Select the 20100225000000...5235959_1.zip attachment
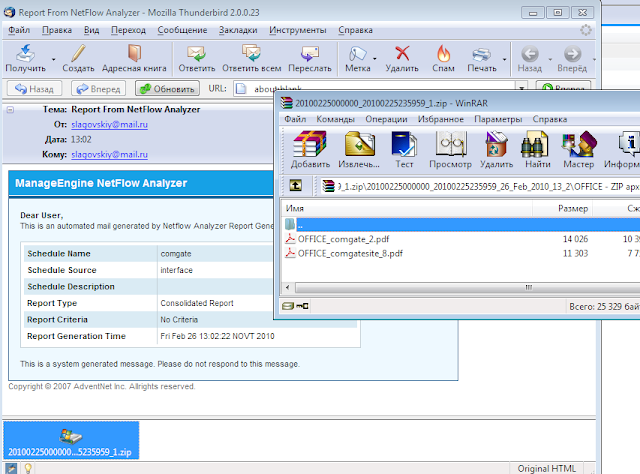Image resolution: width=640 pixels, height=474 pixels. (x=71, y=441)
